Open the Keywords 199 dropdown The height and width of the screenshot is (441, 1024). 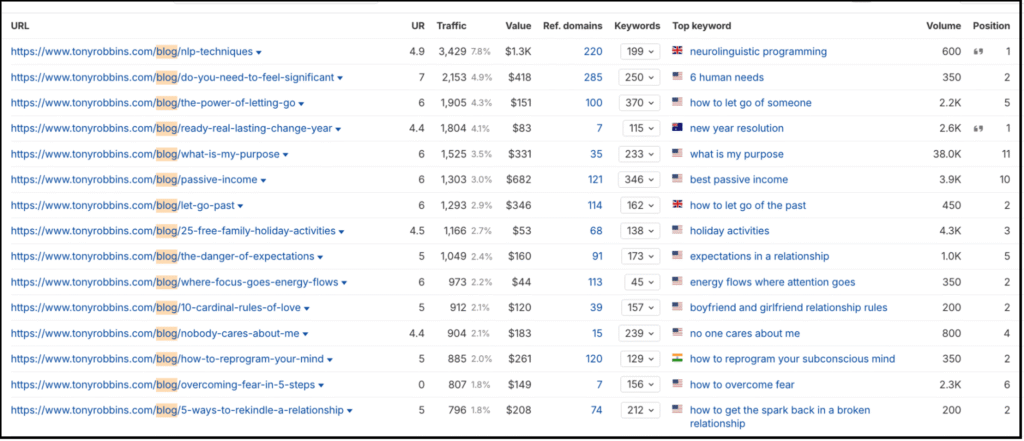(640, 52)
